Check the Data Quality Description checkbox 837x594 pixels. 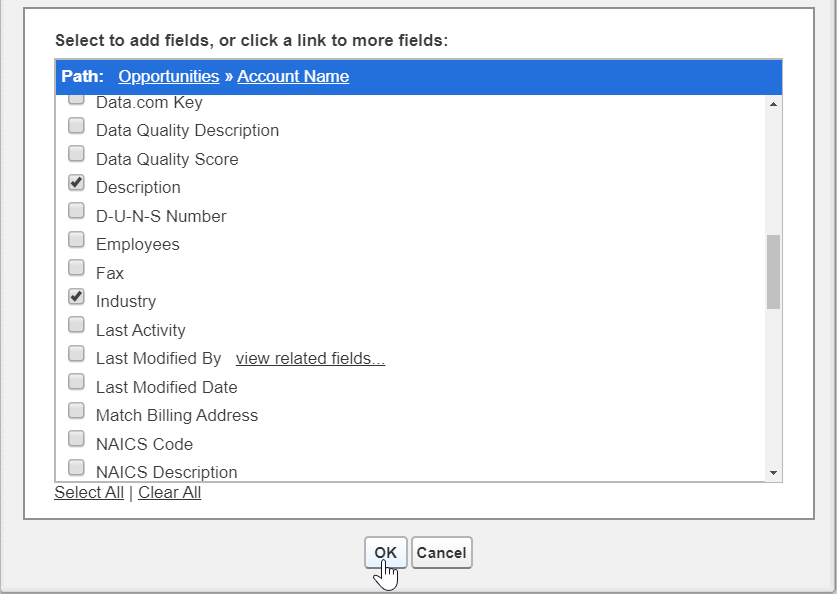coord(76,126)
